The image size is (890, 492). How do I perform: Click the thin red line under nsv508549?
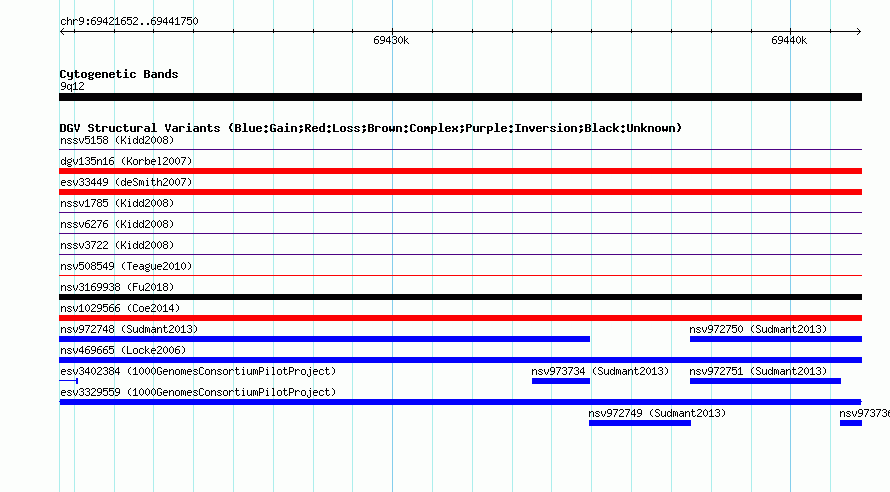click(x=460, y=276)
